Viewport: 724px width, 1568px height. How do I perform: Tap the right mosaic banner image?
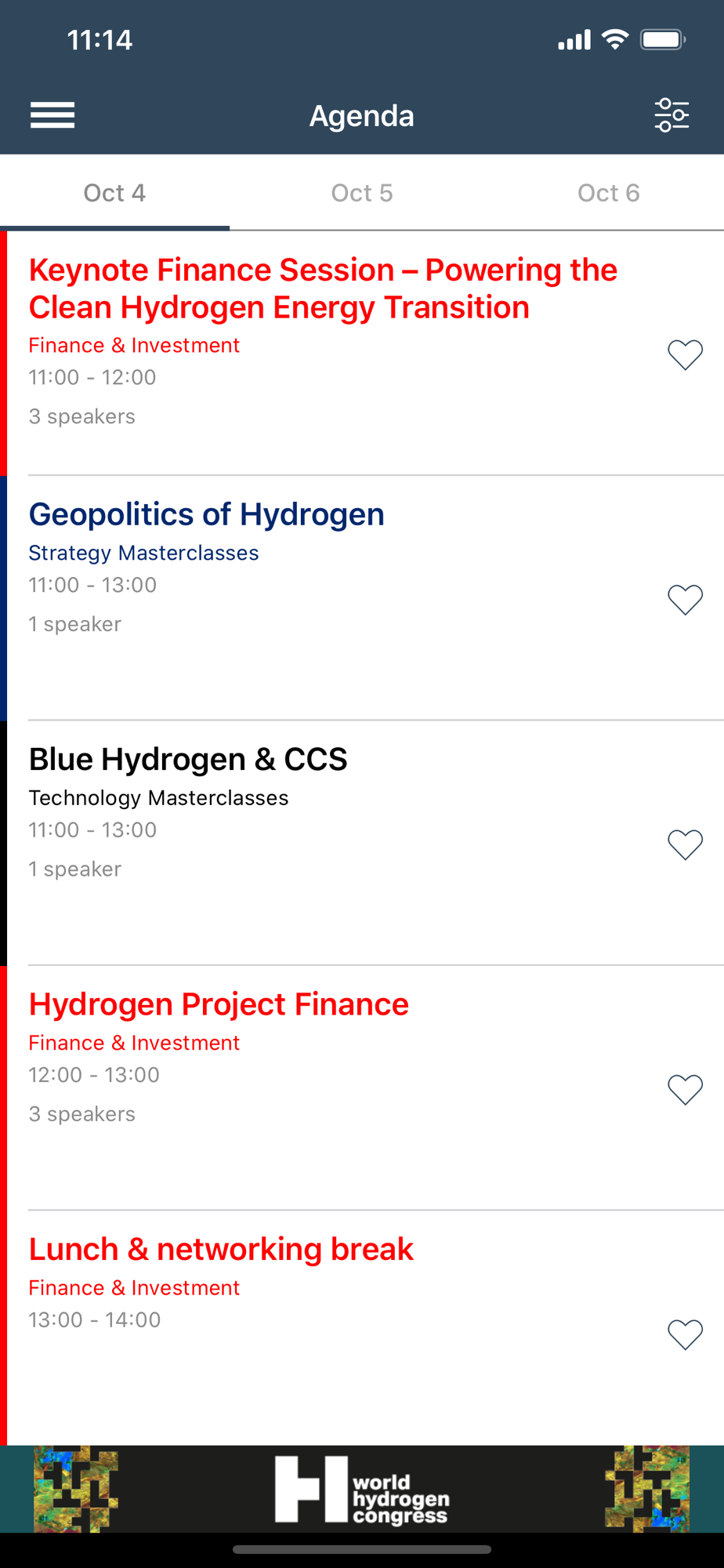click(647, 1489)
